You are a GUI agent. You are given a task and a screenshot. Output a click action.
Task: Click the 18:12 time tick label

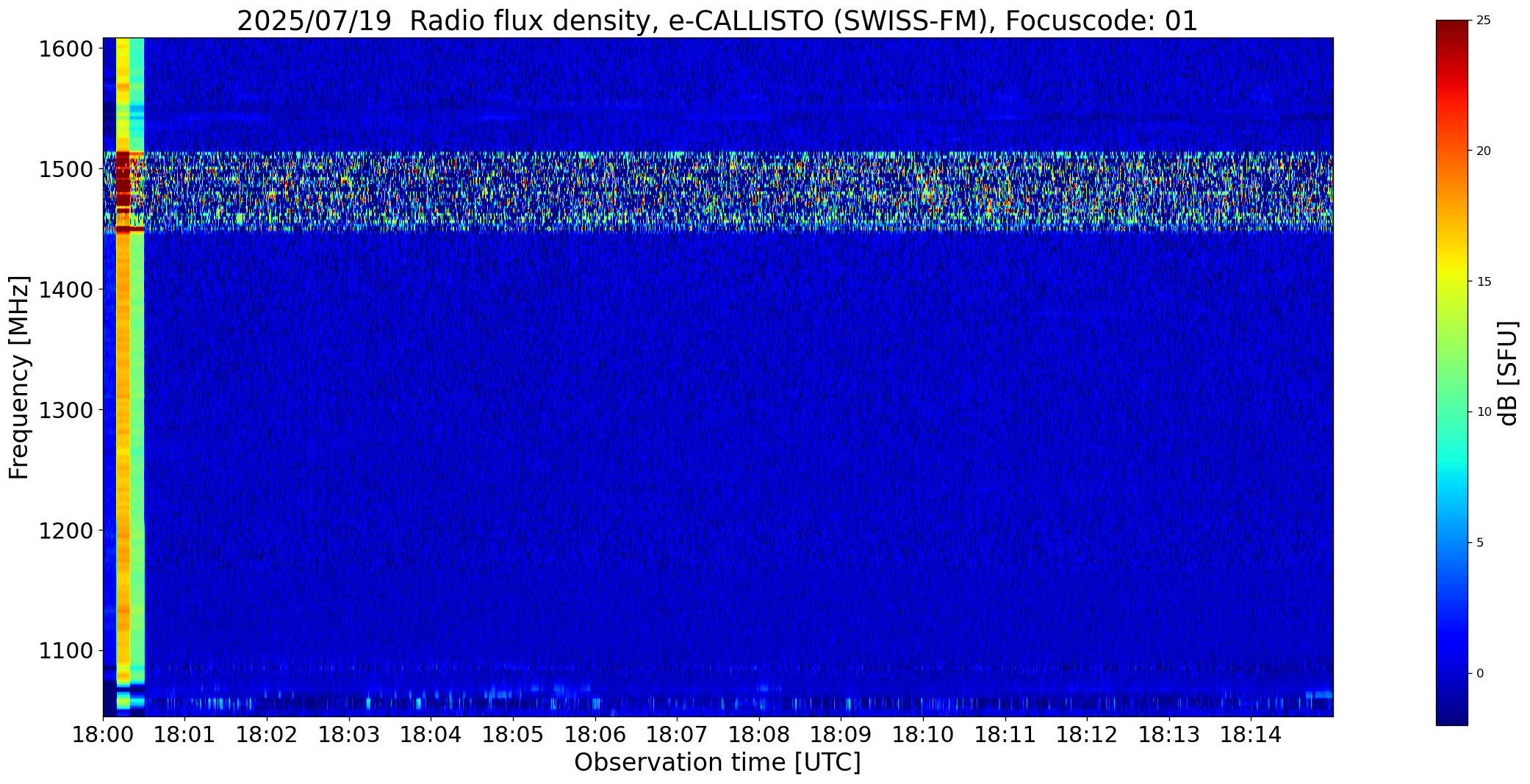click(1088, 735)
